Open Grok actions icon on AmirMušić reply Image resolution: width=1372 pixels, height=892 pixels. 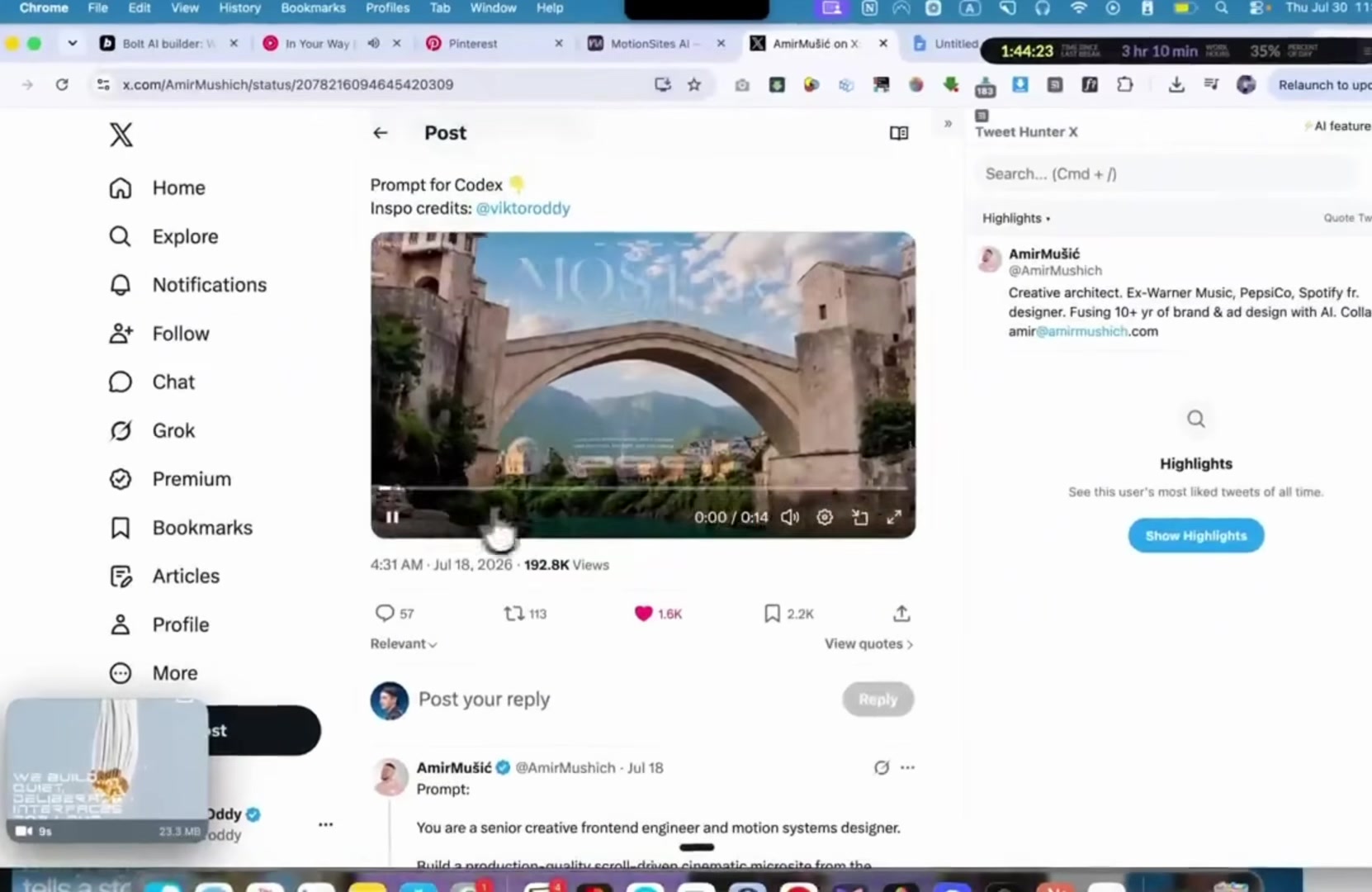(x=882, y=767)
